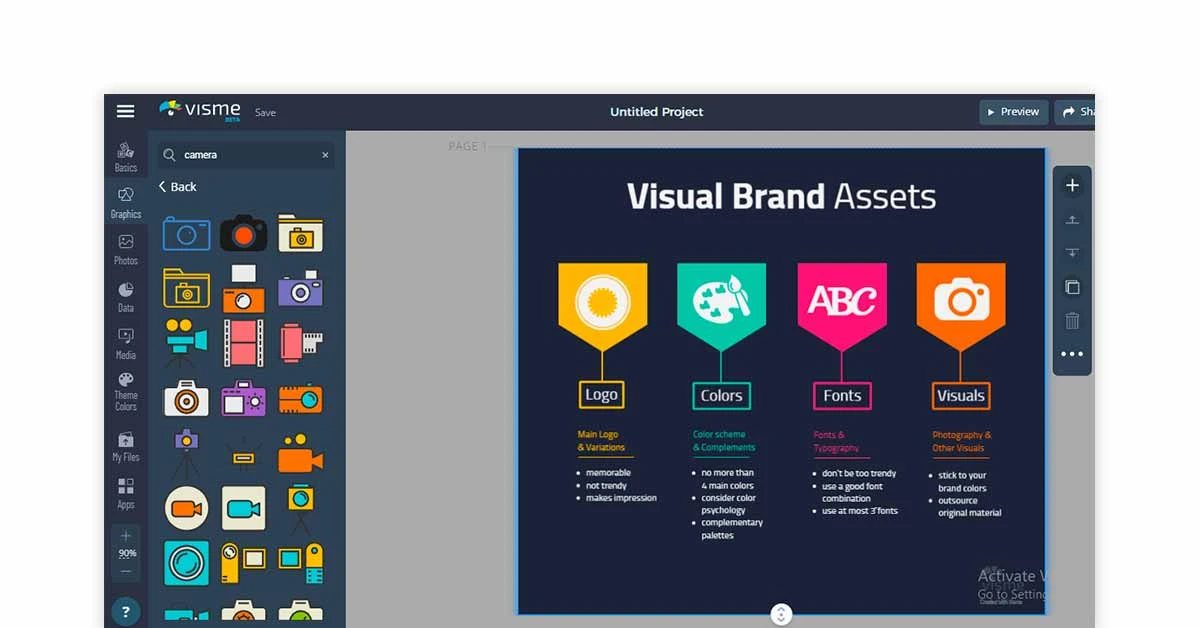The image size is (1200, 628).
Task: Open My Files panel
Action: point(125,444)
